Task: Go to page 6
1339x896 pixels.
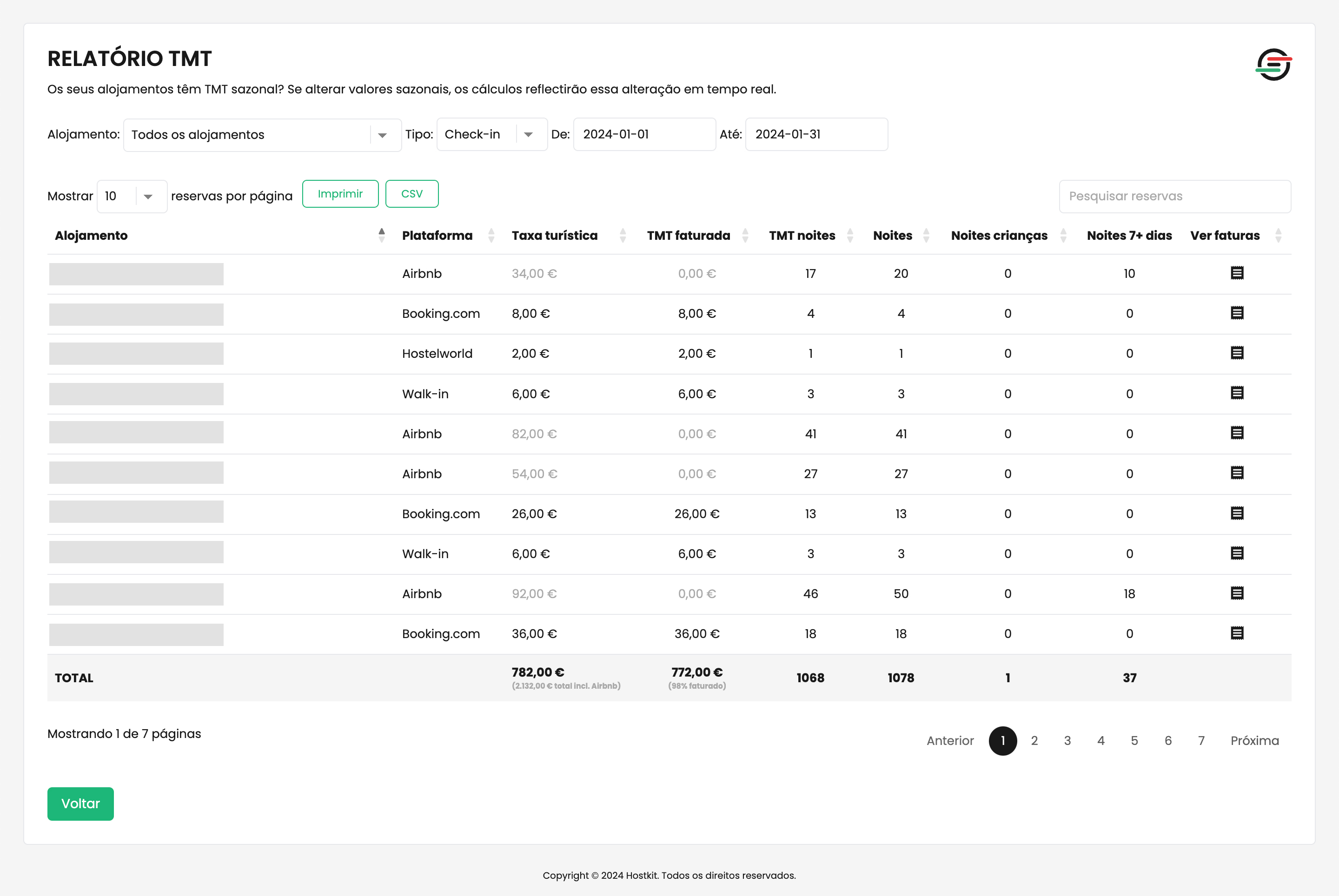Action: coord(1168,741)
